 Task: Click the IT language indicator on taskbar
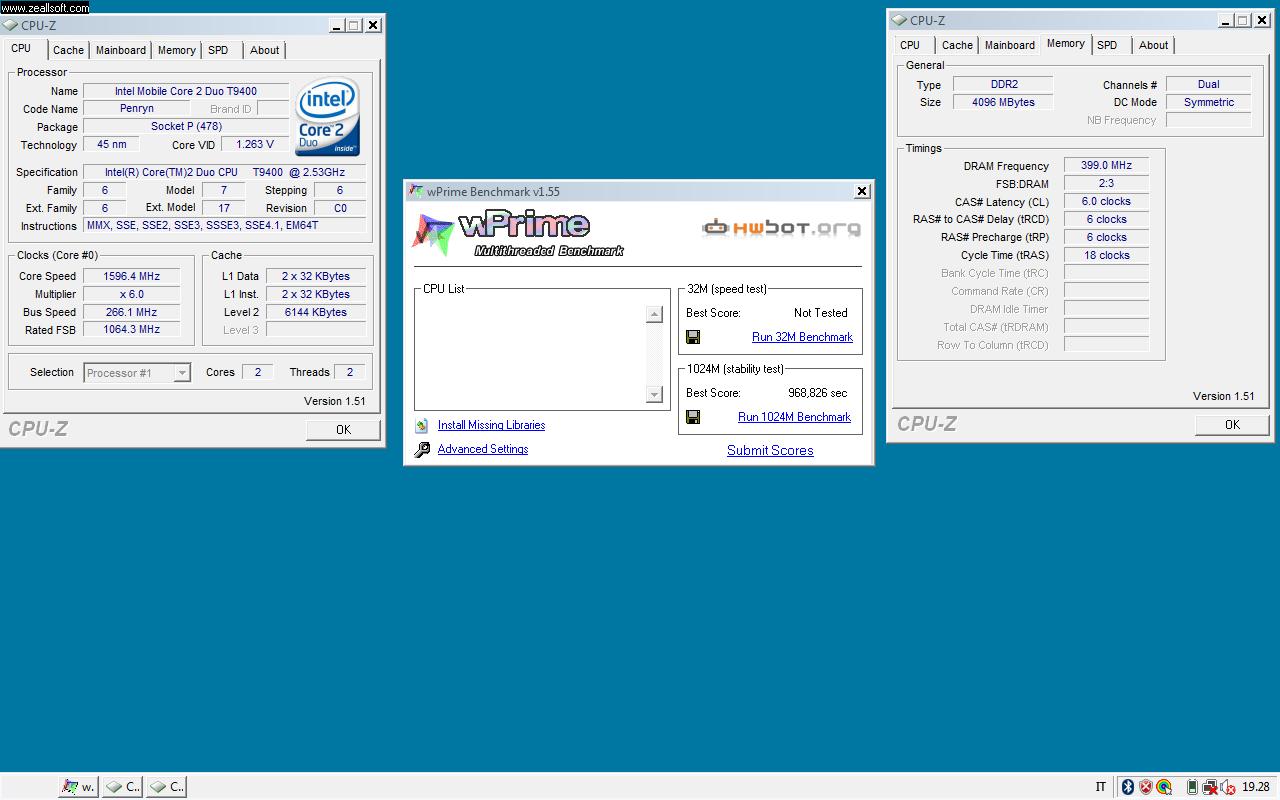coord(1101,787)
